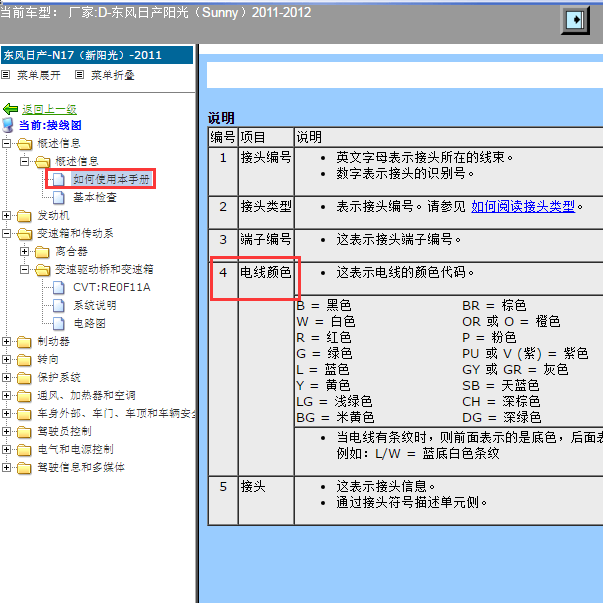Click the arrow panel toggle button at top right

(575, 20)
